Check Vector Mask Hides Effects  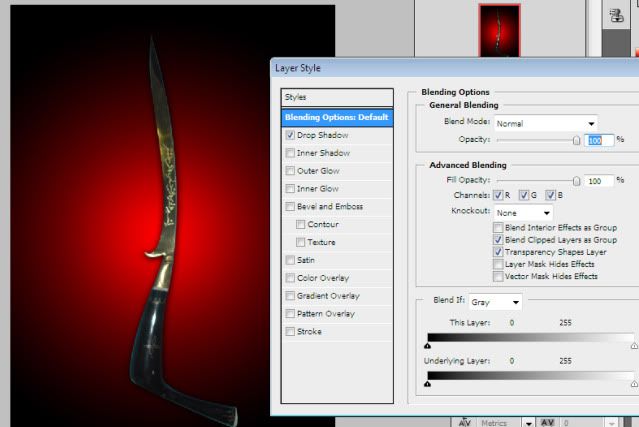coord(498,276)
